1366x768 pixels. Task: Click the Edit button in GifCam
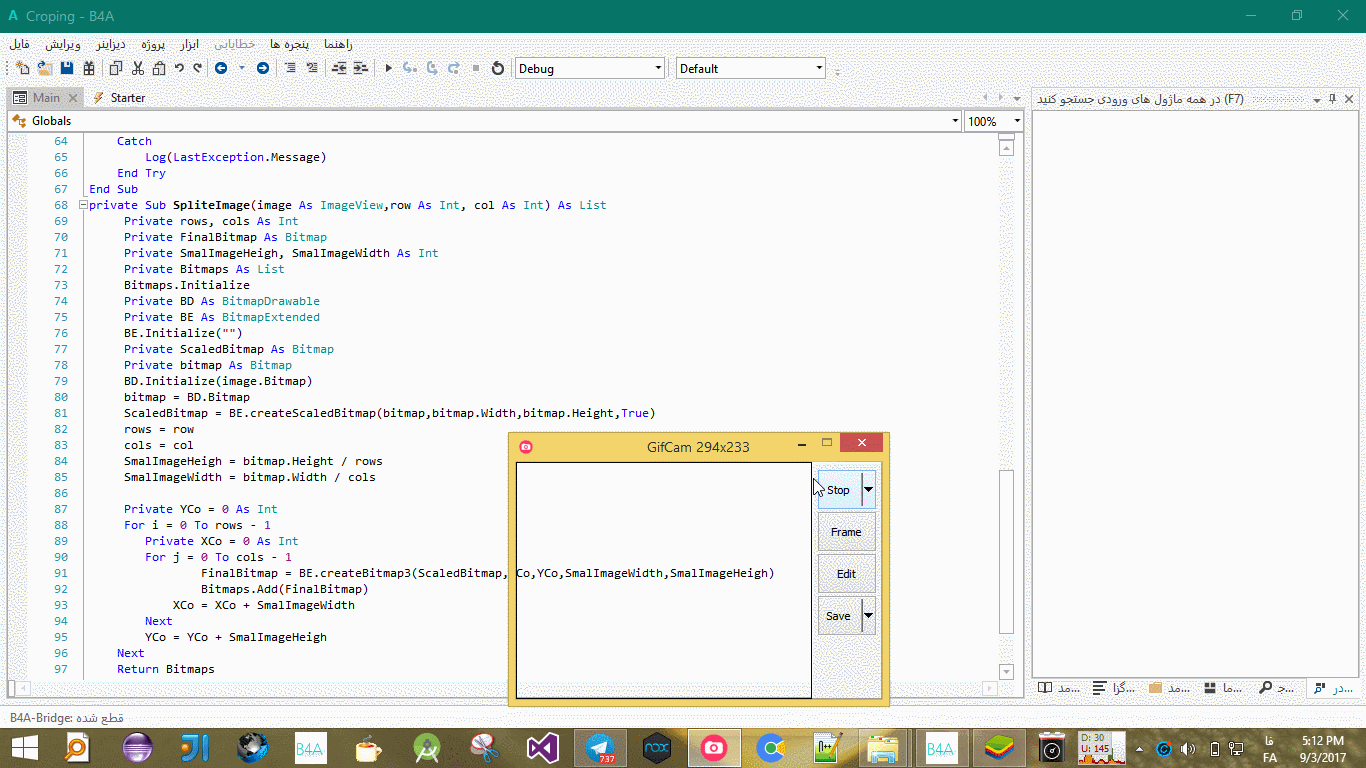(846, 574)
